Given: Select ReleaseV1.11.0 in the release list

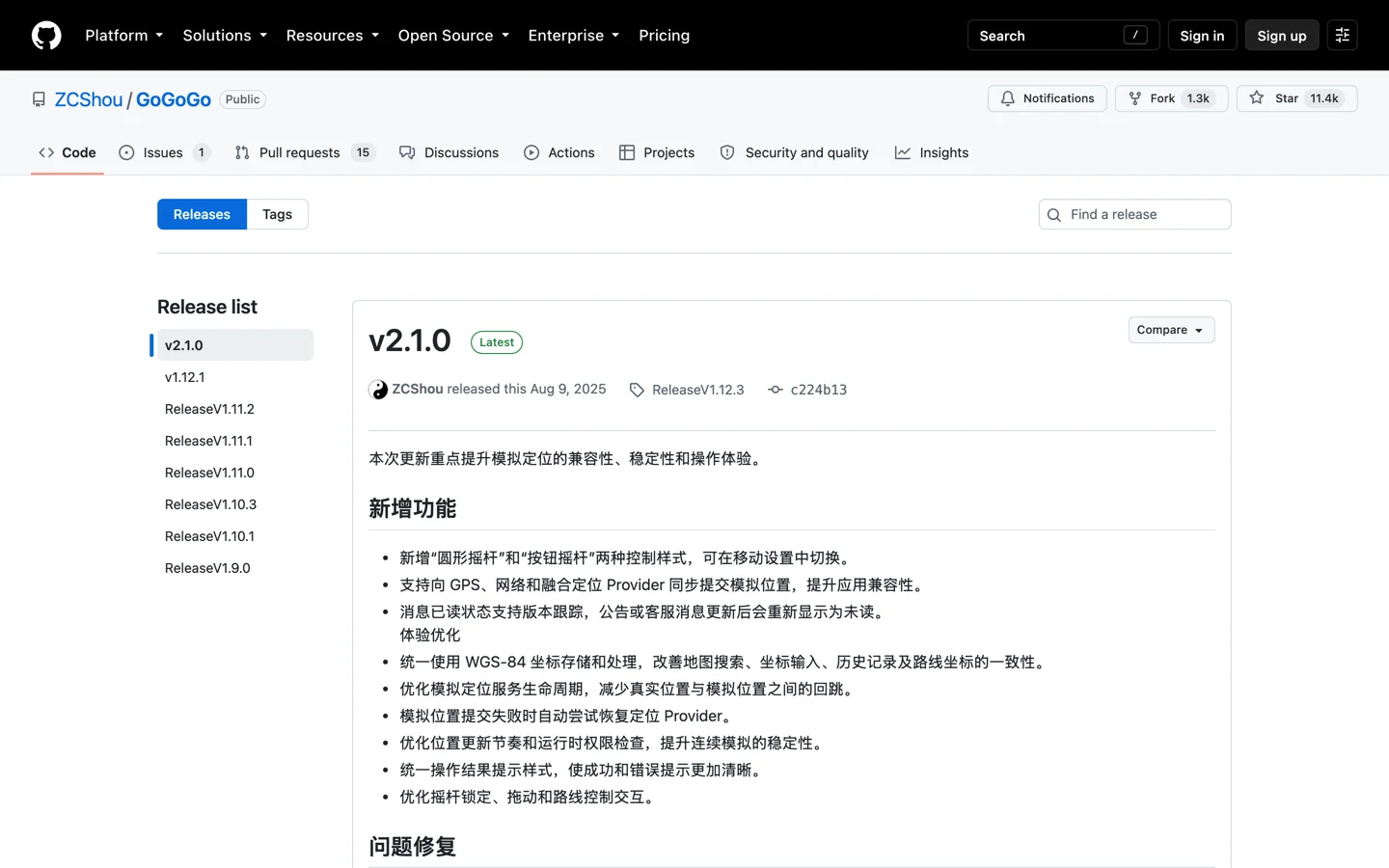Looking at the screenshot, I should [x=235, y=473].
